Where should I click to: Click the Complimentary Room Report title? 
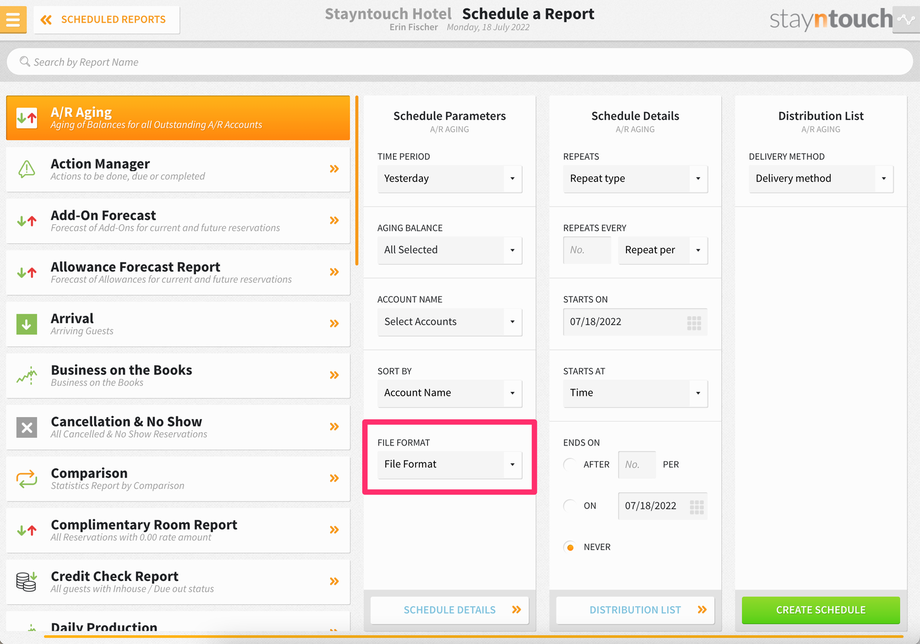tap(144, 525)
